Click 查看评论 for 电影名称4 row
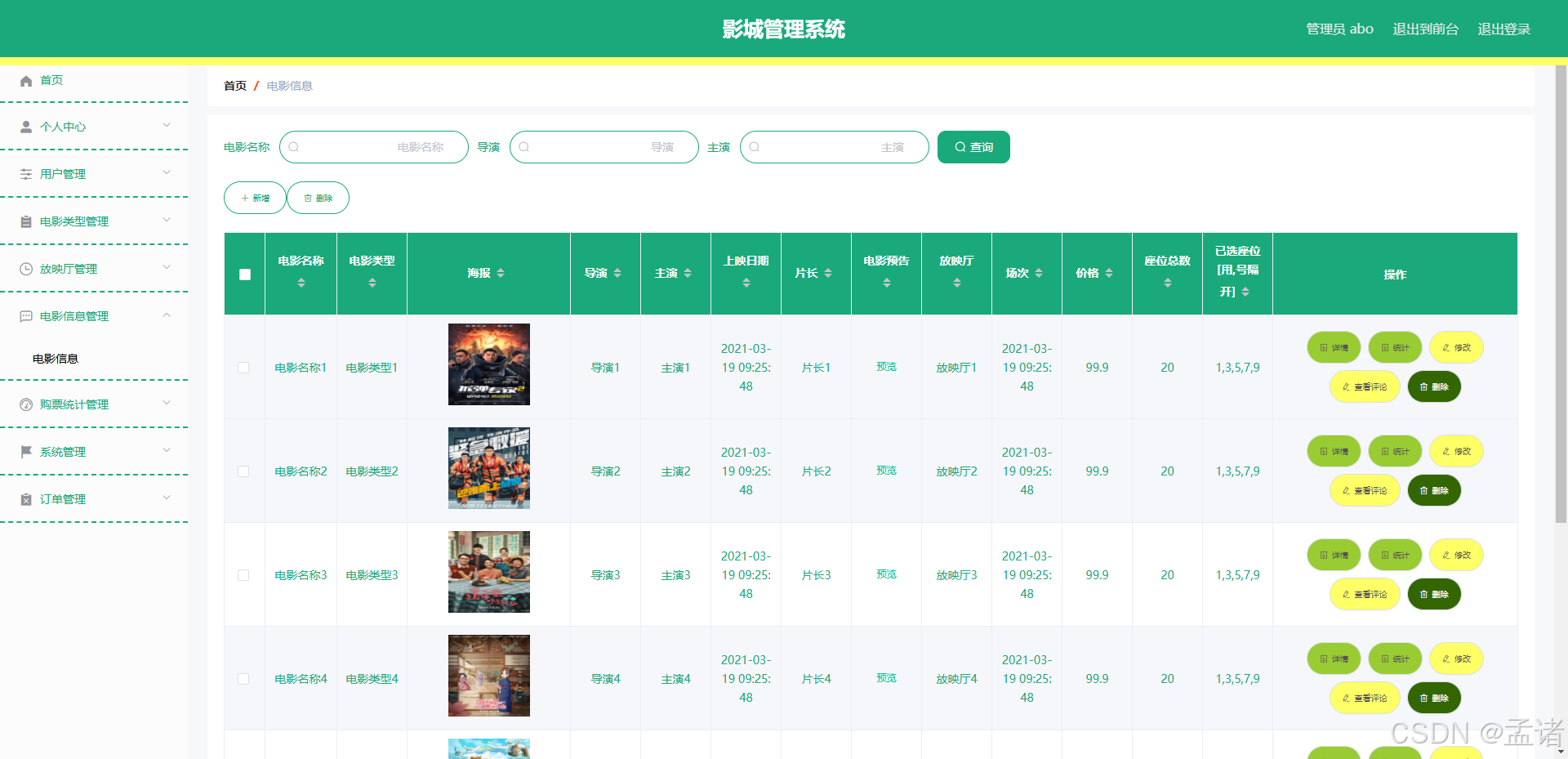Viewport: 1568px width, 759px height. [x=1365, y=698]
